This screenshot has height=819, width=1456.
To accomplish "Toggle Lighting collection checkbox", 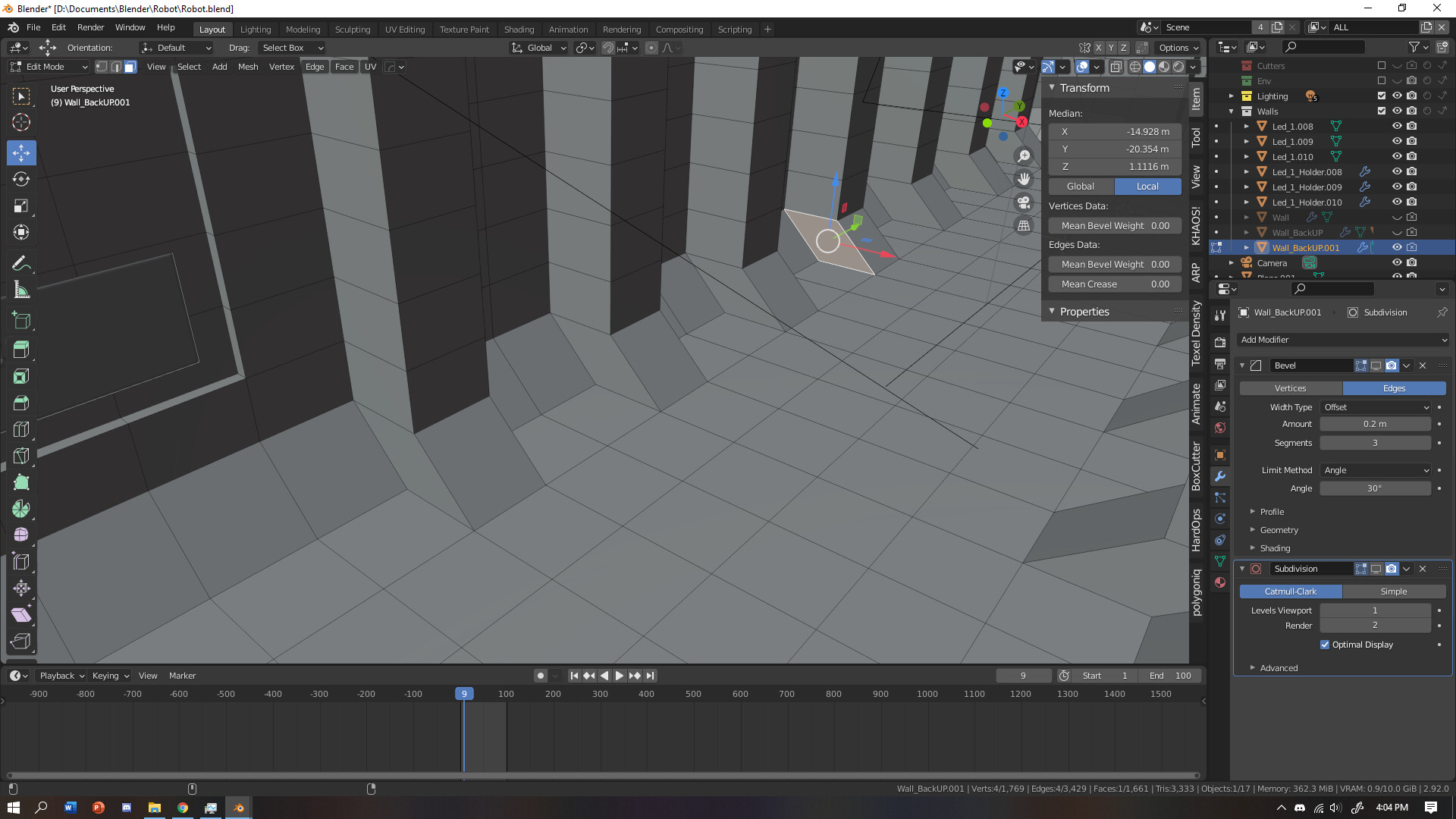I will click(1382, 96).
